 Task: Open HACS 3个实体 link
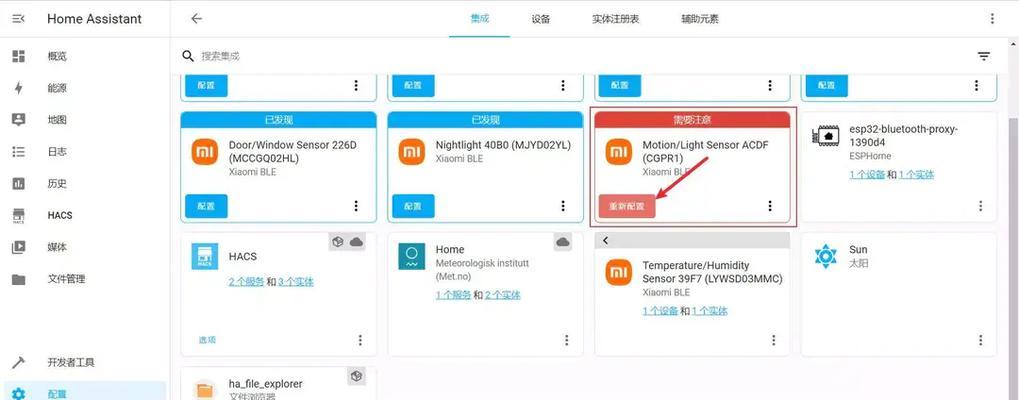coord(296,282)
